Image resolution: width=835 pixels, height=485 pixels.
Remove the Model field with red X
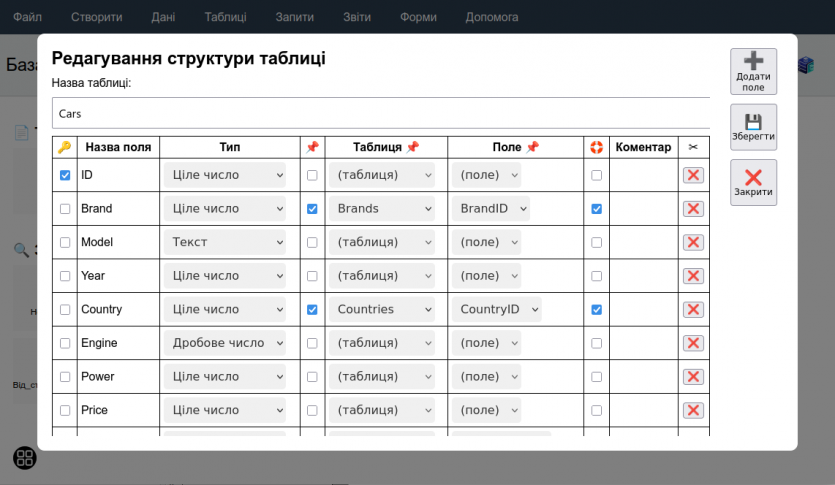(x=693, y=242)
